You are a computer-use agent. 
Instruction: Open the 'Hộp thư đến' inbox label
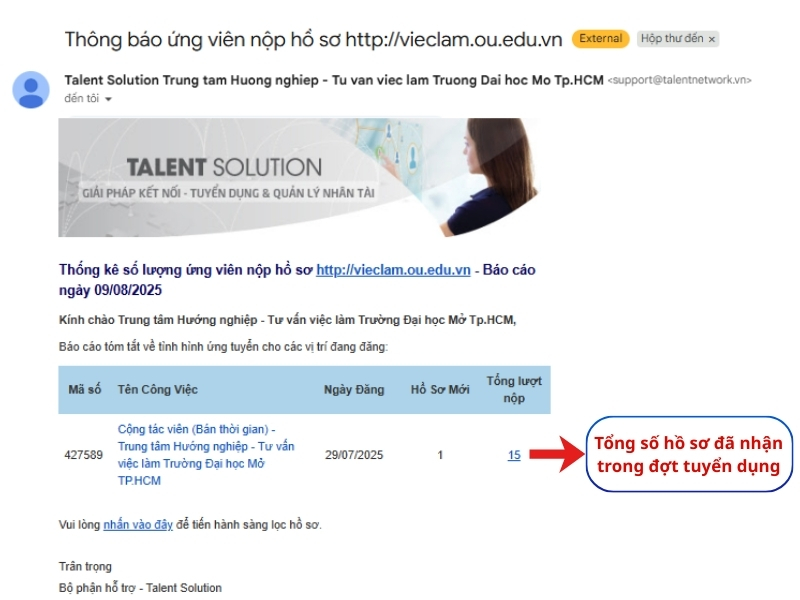pos(672,39)
